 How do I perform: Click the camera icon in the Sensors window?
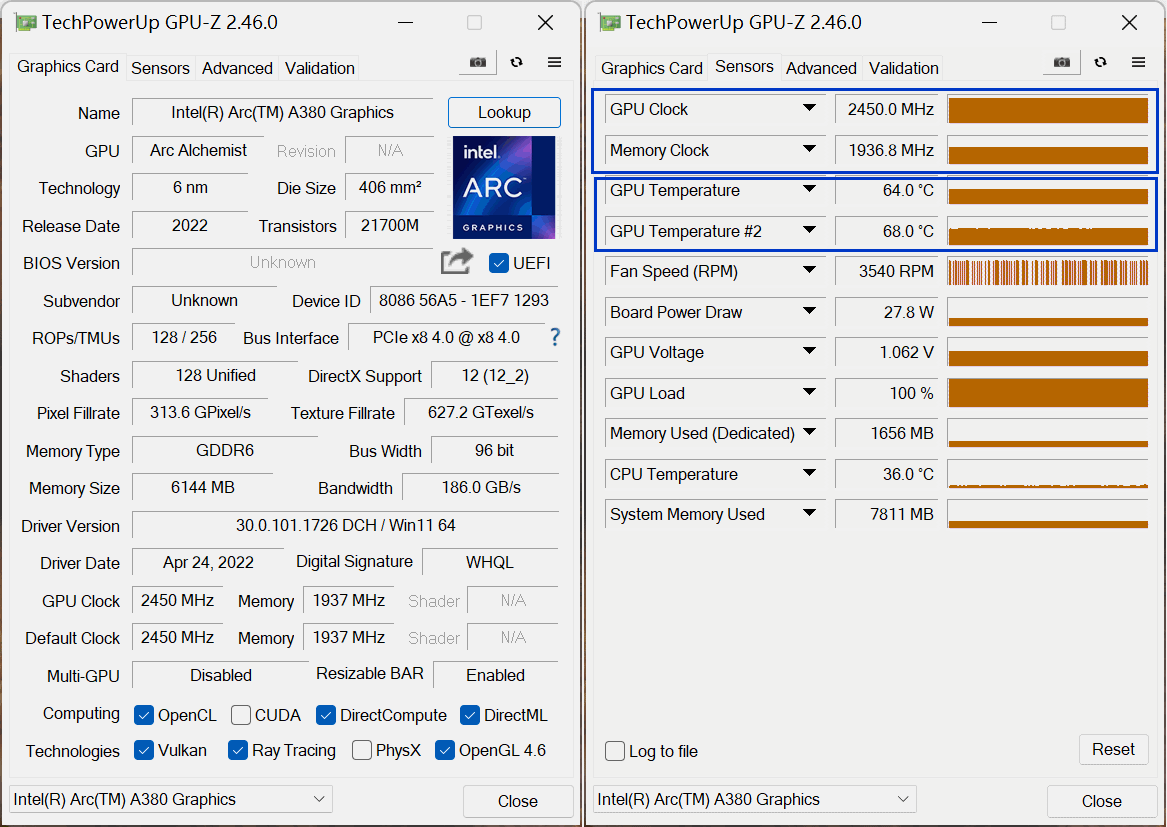(x=1060, y=61)
